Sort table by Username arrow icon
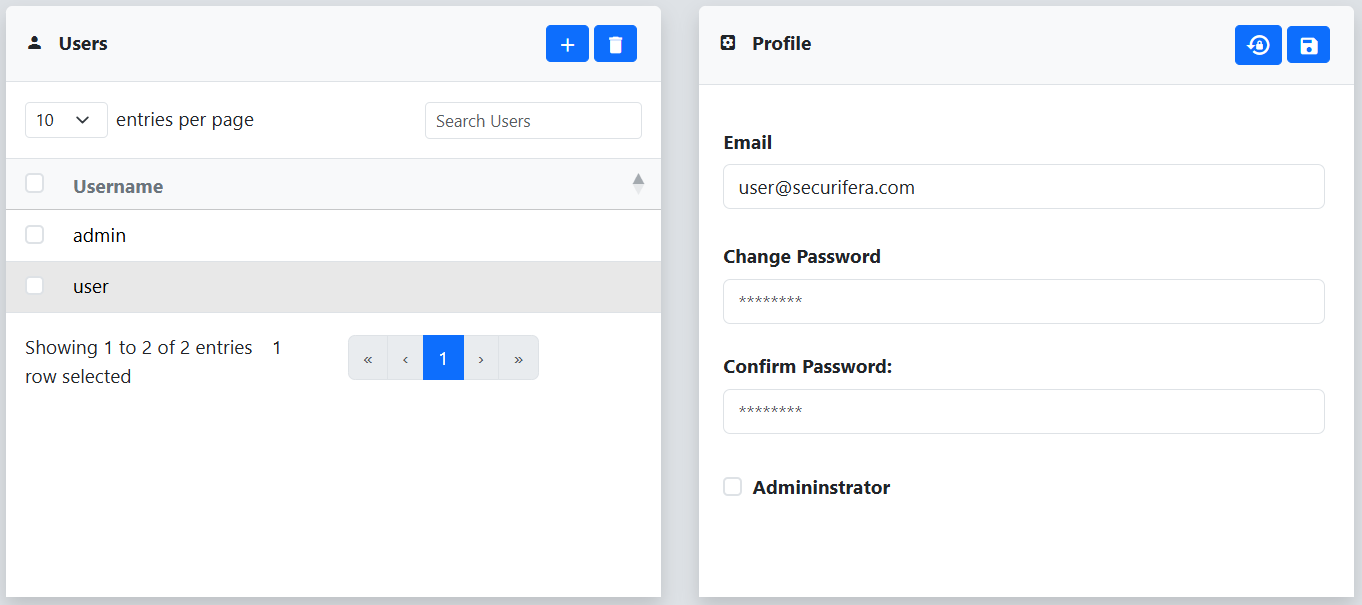The width and height of the screenshot is (1362, 605). click(x=638, y=184)
